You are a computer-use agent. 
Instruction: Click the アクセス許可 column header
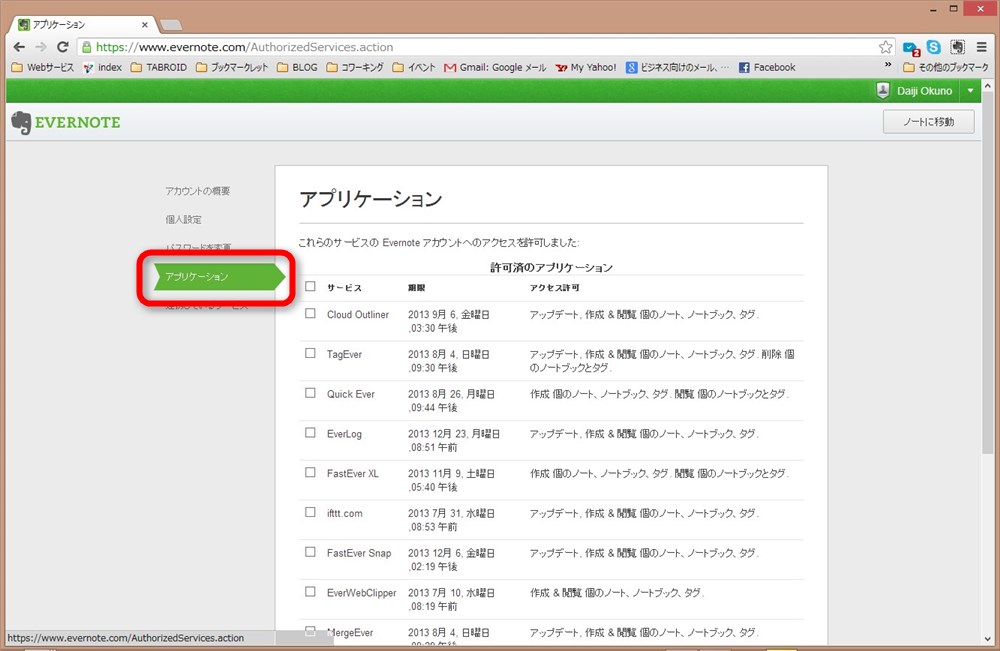(554, 288)
